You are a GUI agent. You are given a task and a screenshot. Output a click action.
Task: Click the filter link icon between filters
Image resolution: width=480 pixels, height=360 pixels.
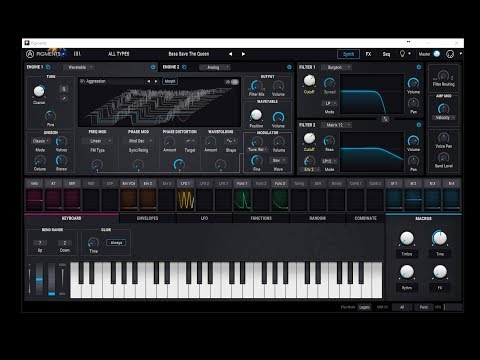coord(385,119)
